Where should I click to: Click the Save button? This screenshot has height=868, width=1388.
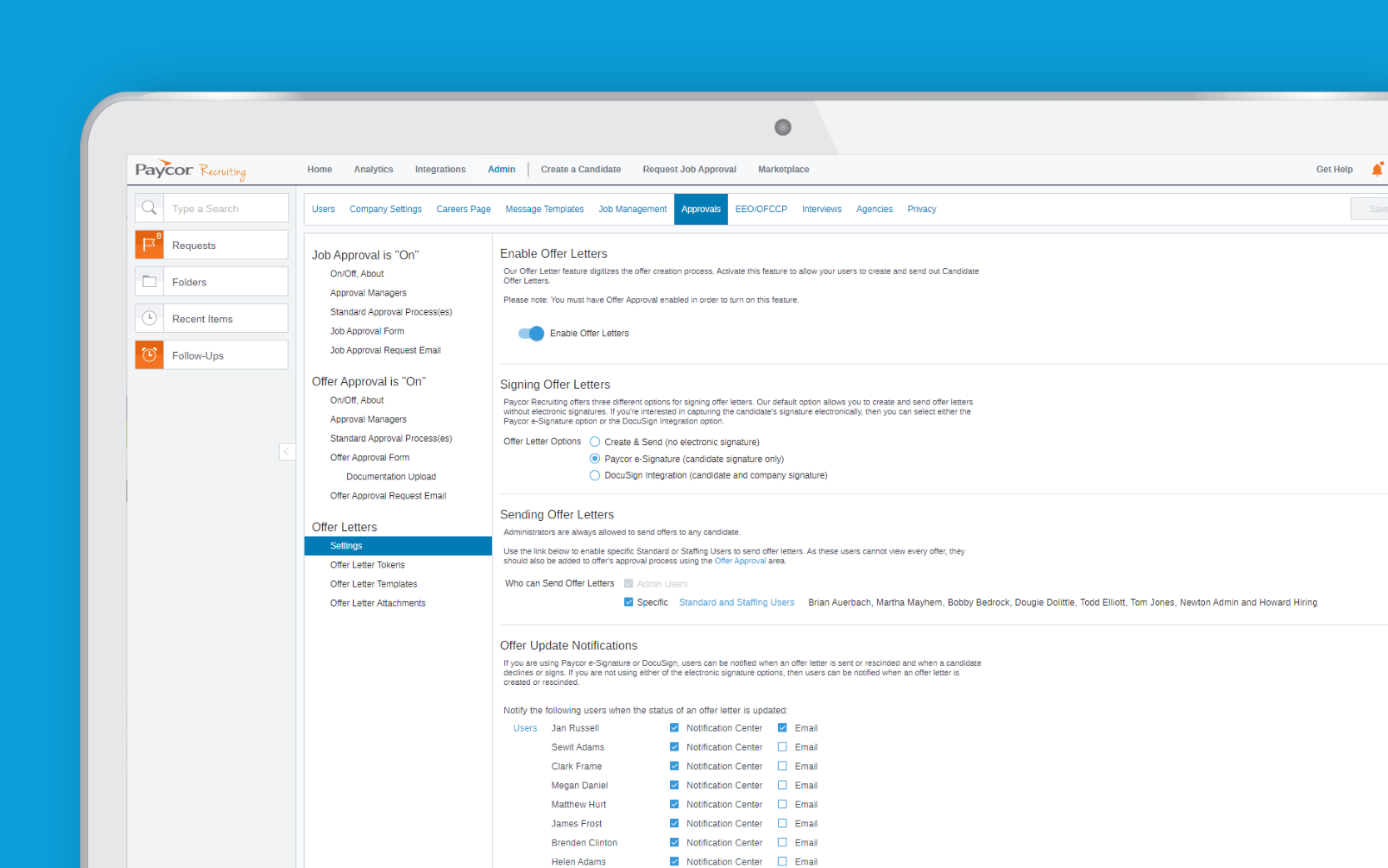pos(1371,209)
